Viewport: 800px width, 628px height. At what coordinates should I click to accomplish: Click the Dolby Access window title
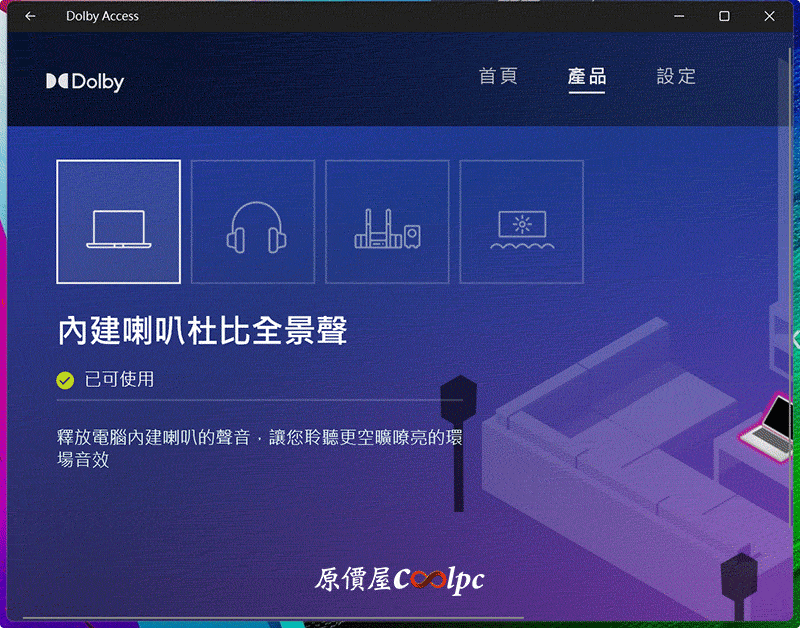(102, 16)
